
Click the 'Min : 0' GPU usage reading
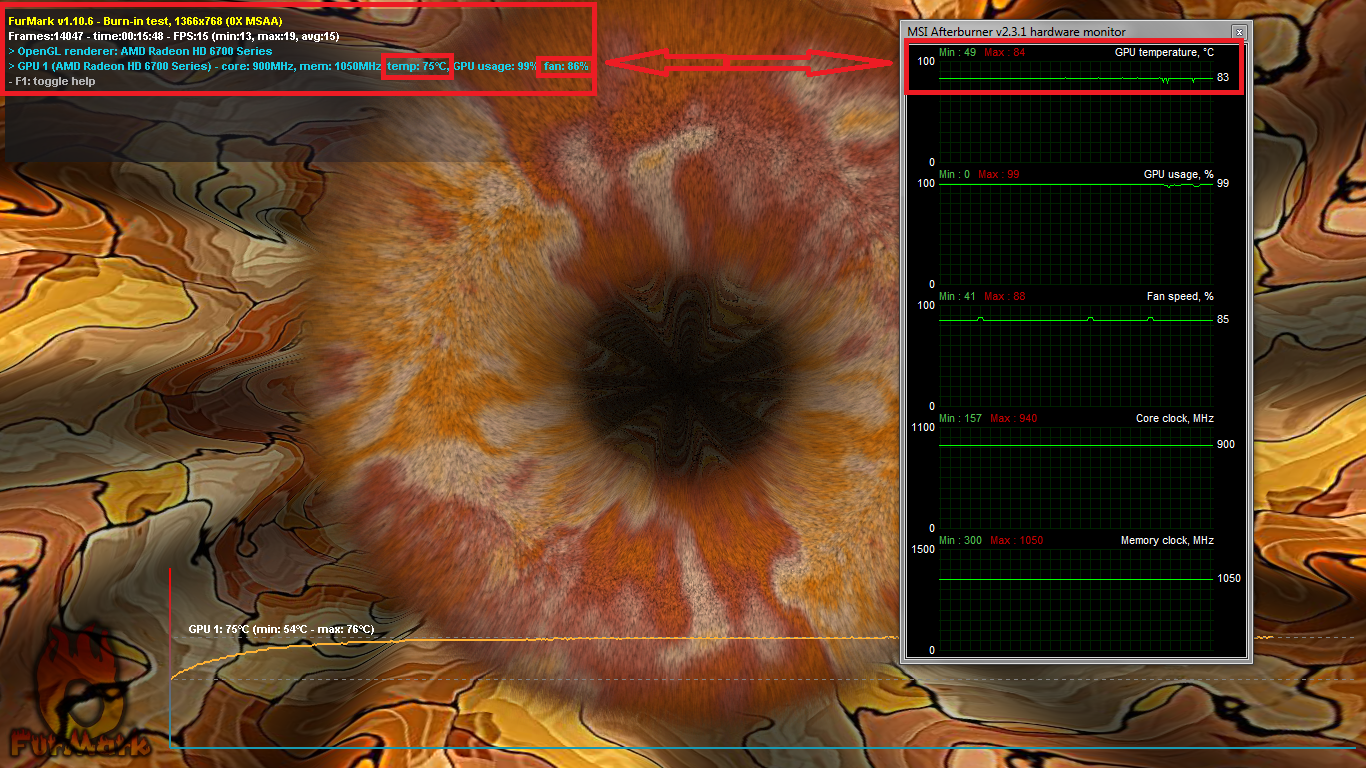pyautogui.click(x=954, y=174)
